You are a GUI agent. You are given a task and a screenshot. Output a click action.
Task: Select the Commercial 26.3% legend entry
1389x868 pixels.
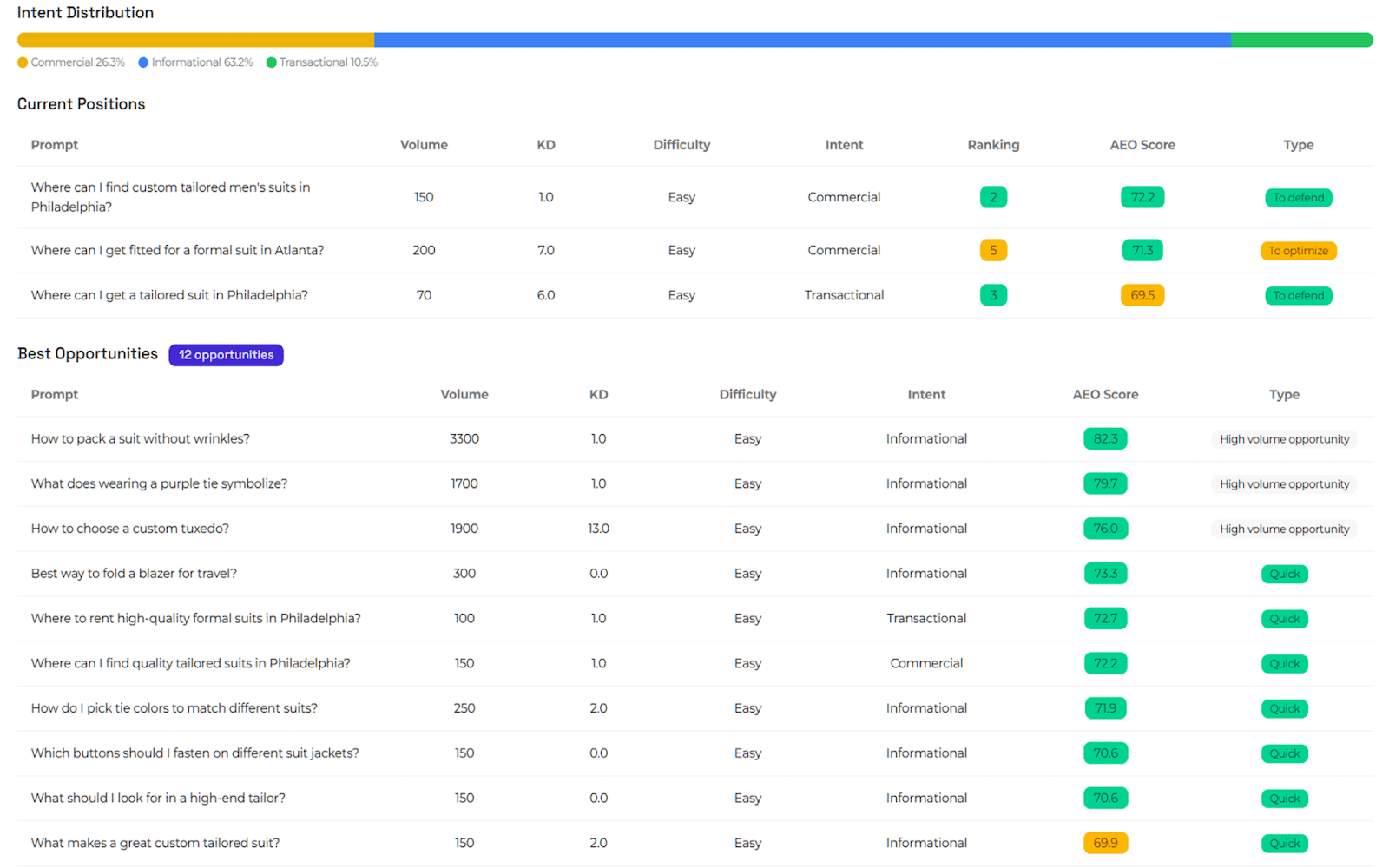[71, 62]
